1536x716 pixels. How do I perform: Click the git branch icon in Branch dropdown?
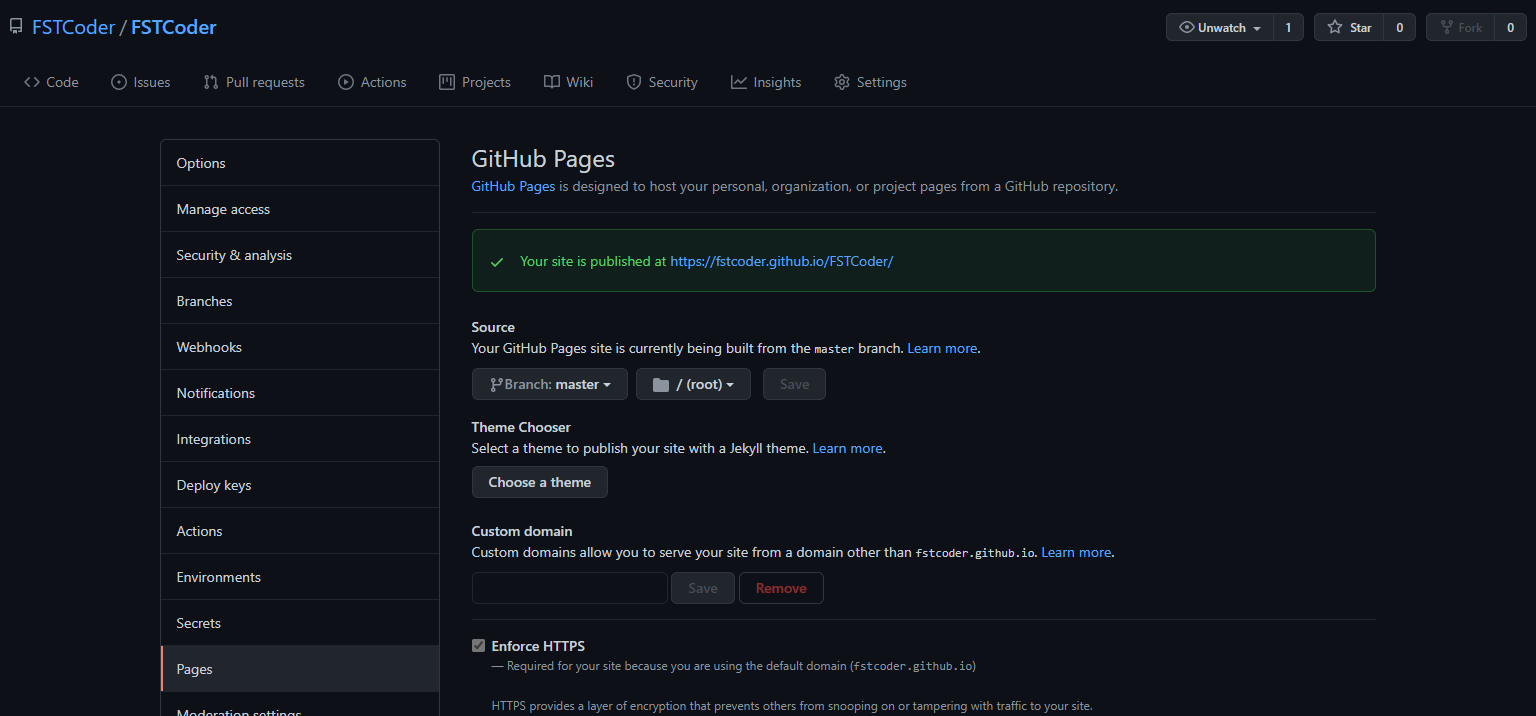[496, 384]
